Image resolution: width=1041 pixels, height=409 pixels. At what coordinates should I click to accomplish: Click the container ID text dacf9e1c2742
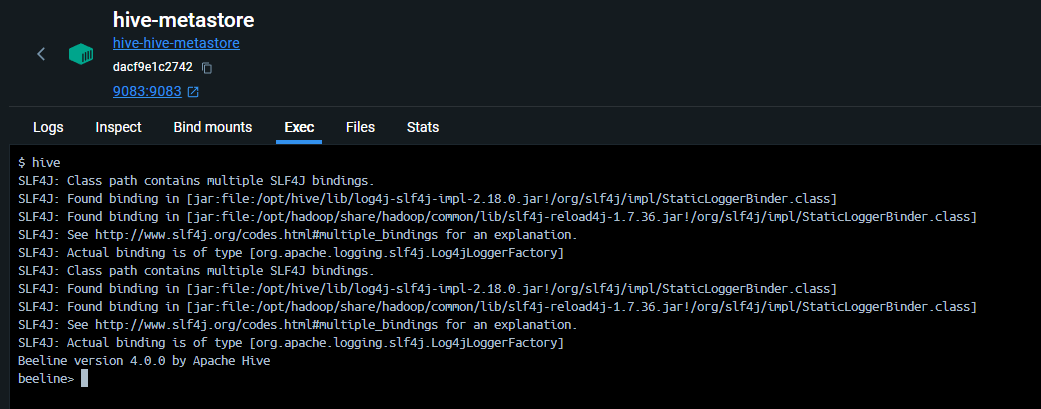(153, 68)
